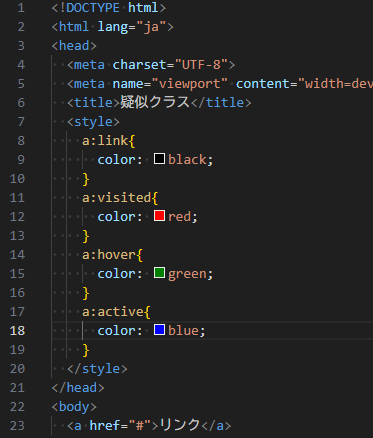Screen dimensions: 373x438
Task: Click the color property on line 15
Action: [x=116, y=274]
